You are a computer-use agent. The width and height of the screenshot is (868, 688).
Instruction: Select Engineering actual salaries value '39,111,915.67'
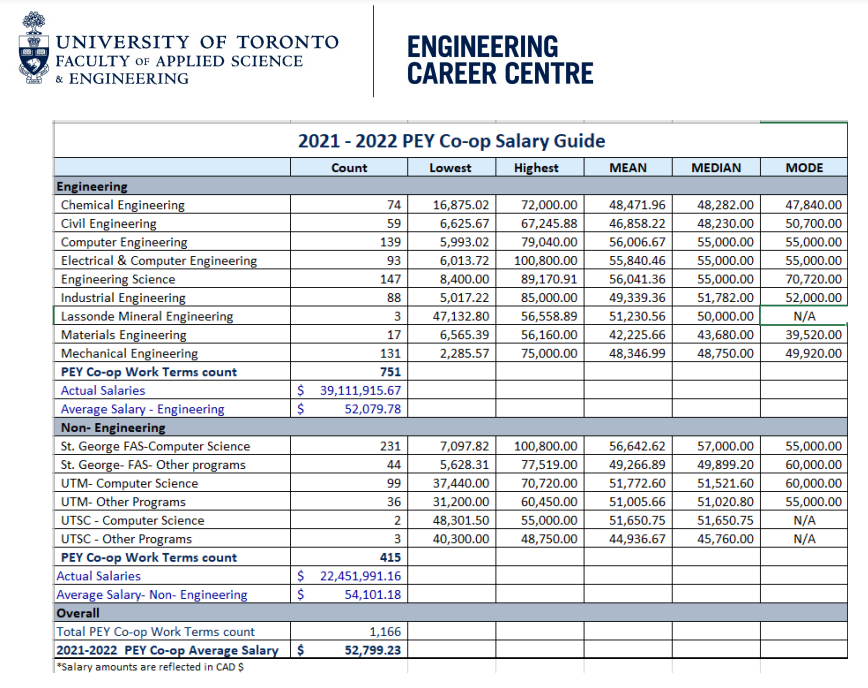360,390
